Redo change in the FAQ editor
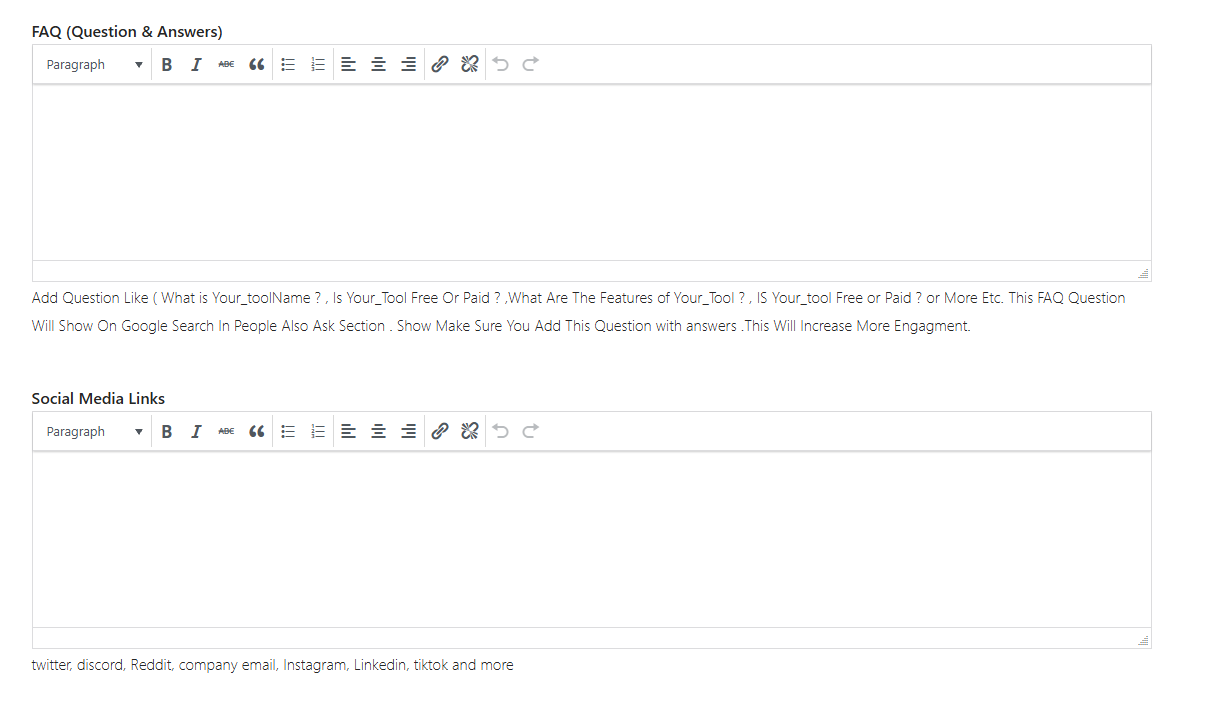1212x716 pixels. [x=531, y=64]
